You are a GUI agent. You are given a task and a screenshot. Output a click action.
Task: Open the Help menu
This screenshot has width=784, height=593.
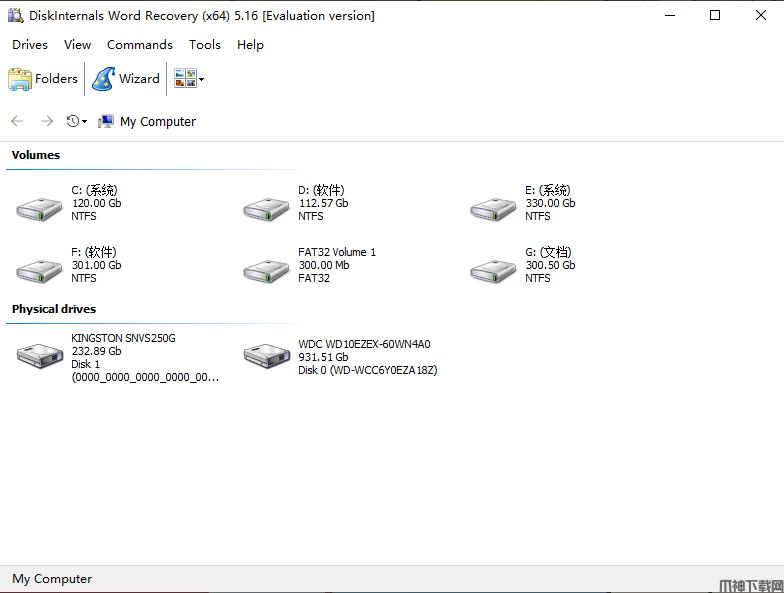click(x=250, y=44)
